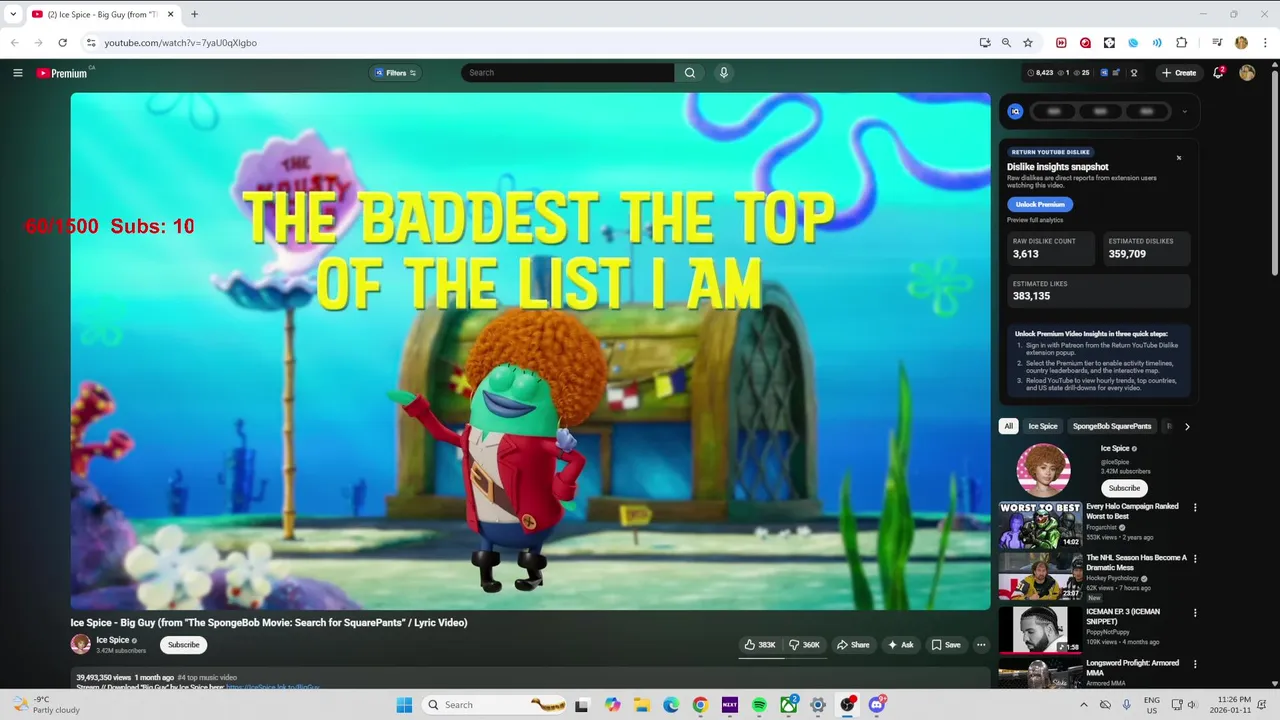
Task: Click Preview full analytics link
Action: (x=1035, y=220)
